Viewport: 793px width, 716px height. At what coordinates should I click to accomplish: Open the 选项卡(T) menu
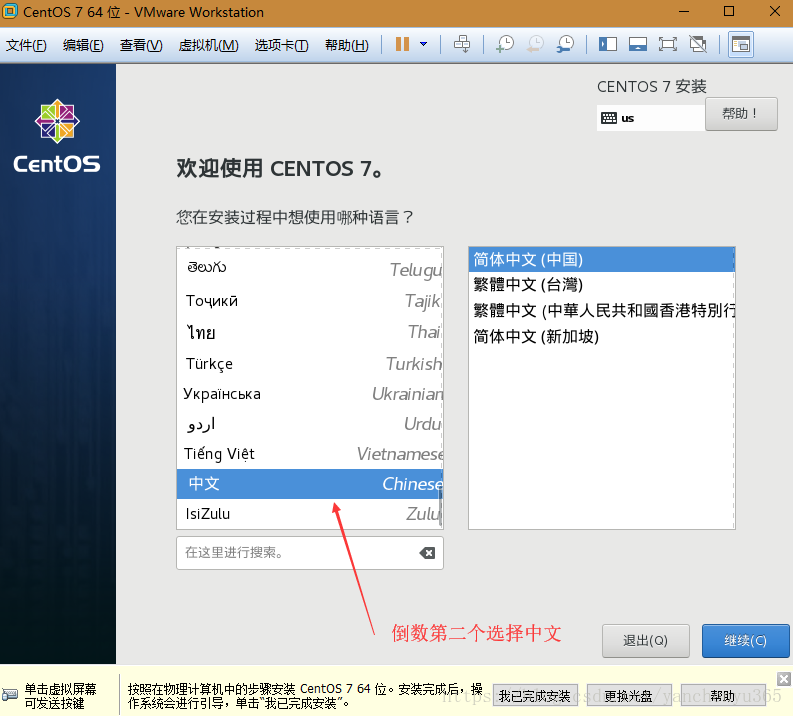(x=281, y=45)
